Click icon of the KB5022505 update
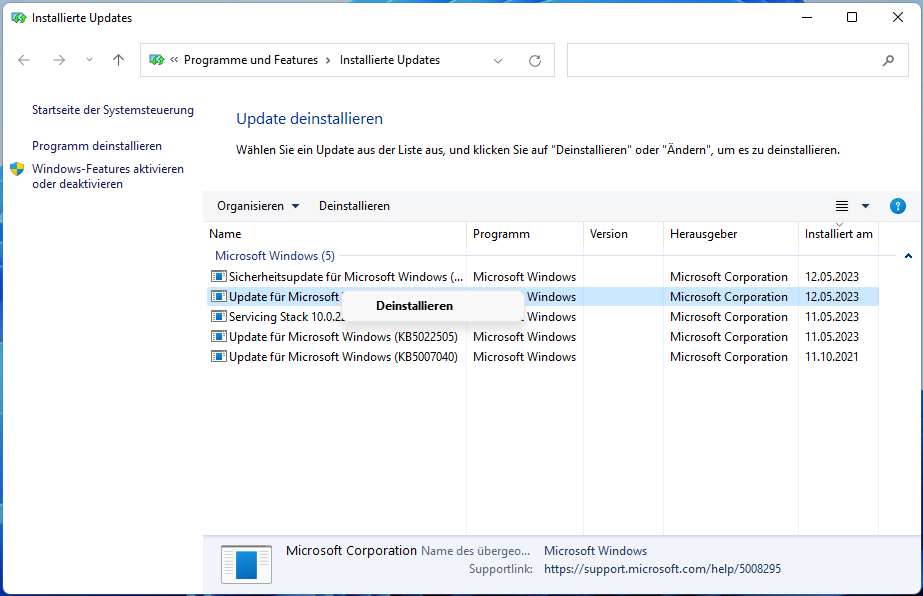 coord(219,336)
